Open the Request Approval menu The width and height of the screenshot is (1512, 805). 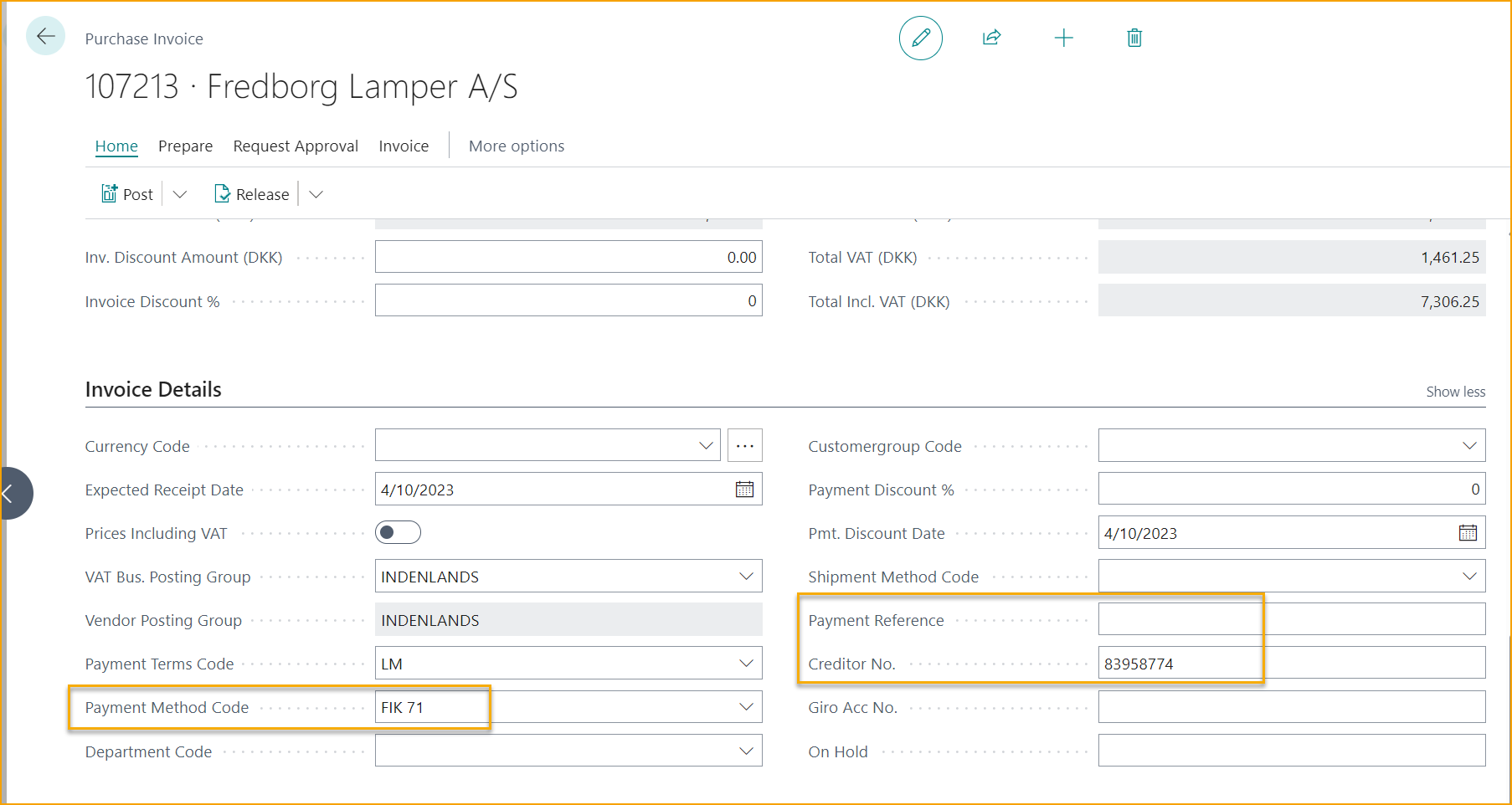coord(296,146)
